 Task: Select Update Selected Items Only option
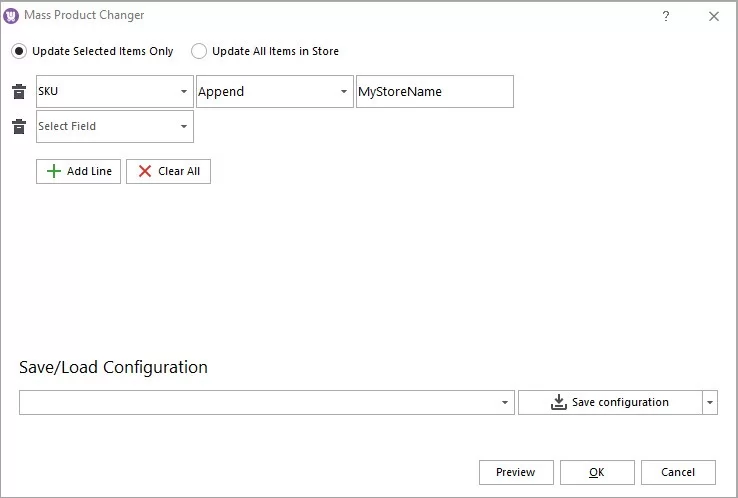(x=20, y=51)
